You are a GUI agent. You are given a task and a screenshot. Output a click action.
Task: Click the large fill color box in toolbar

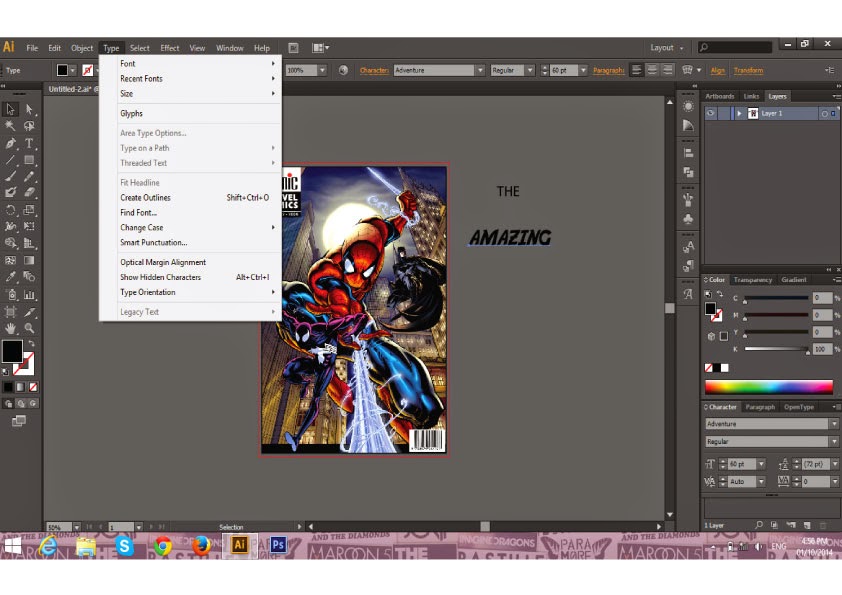pyautogui.click(x=12, y=351)
